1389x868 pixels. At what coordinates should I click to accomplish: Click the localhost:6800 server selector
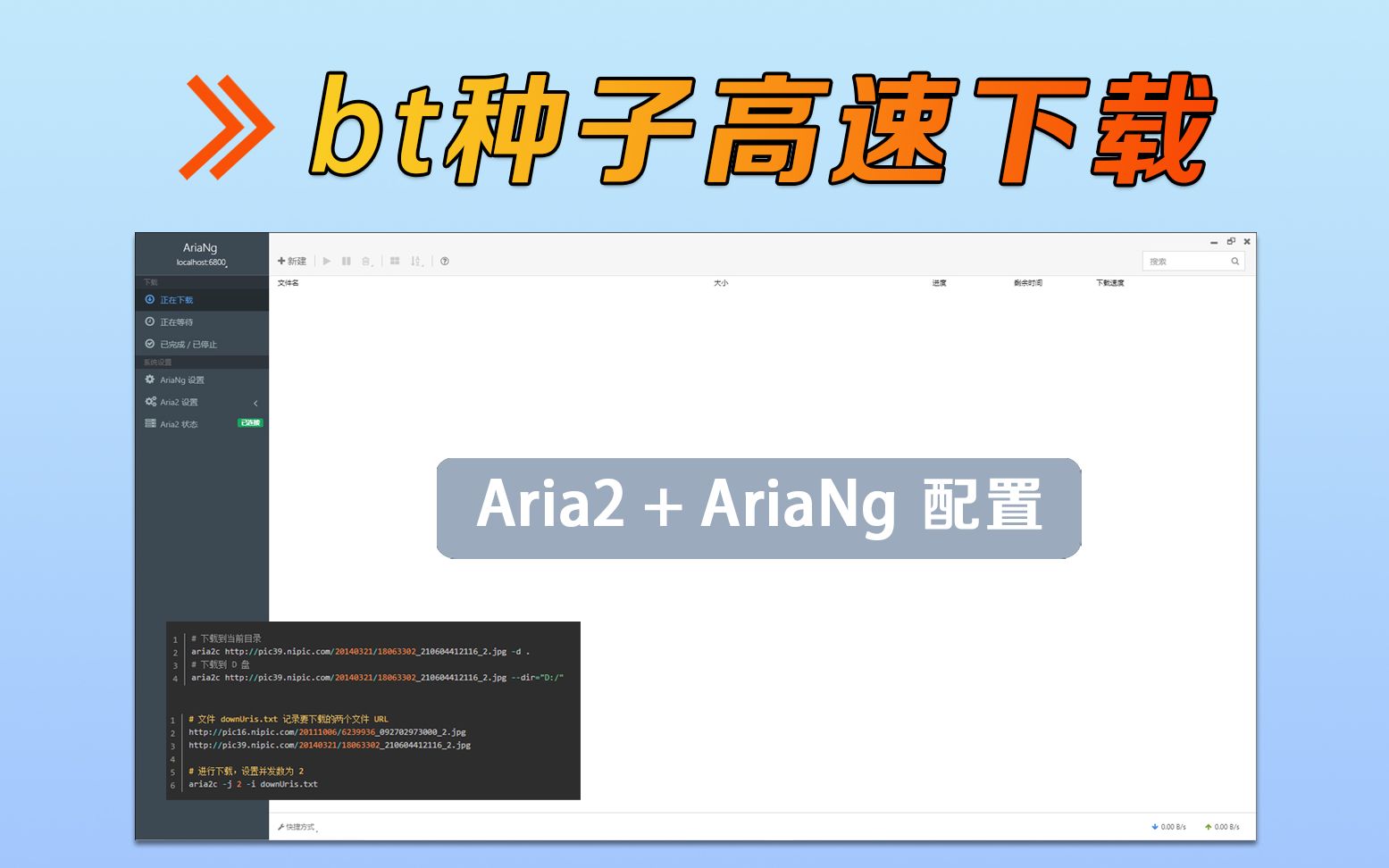[x=202, y=263]
